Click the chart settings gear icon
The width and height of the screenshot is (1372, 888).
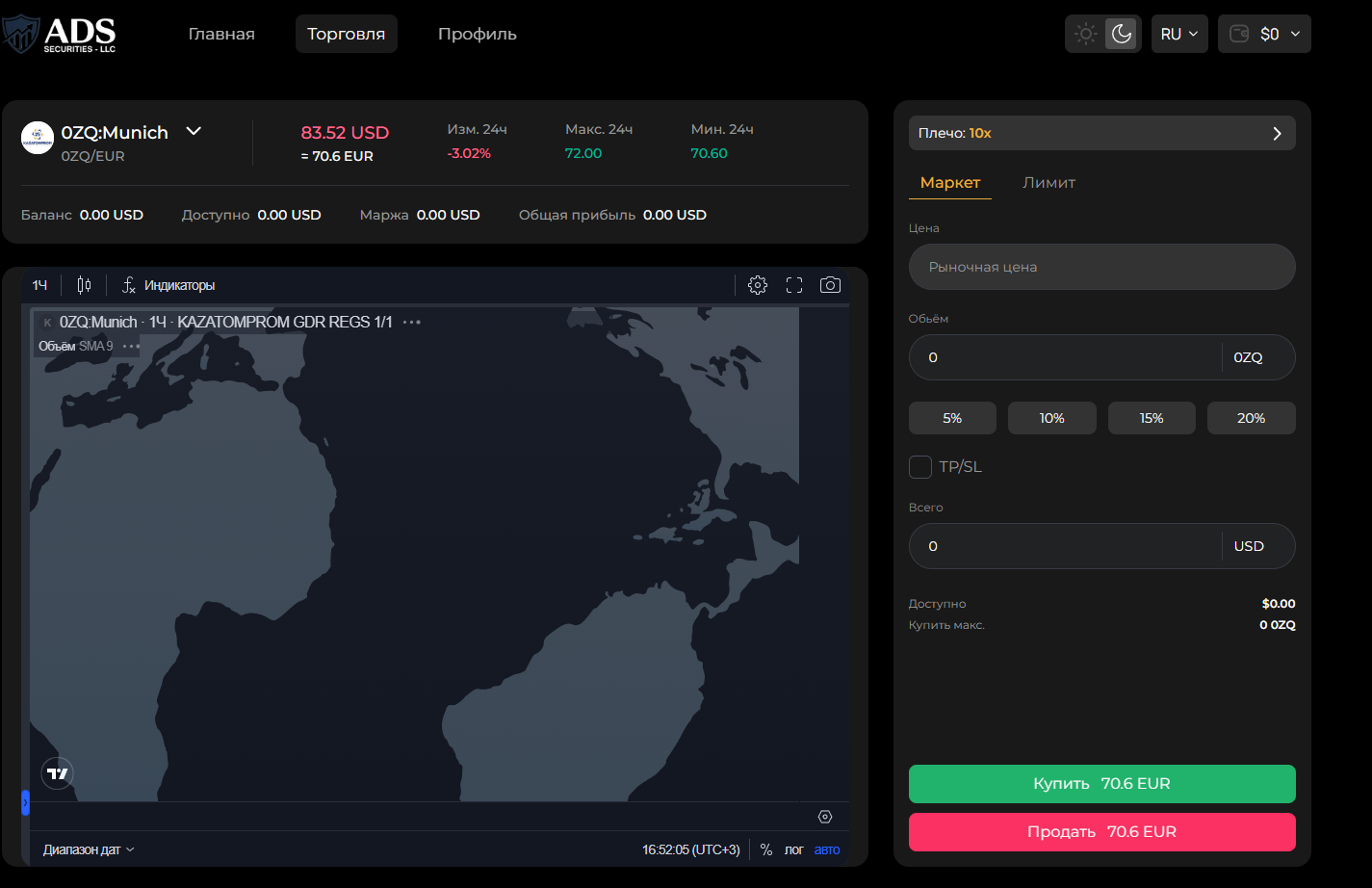(x=758, y=285)
